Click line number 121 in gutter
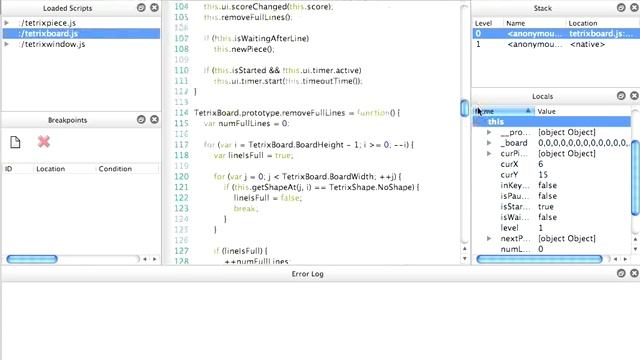 [181, 187]
